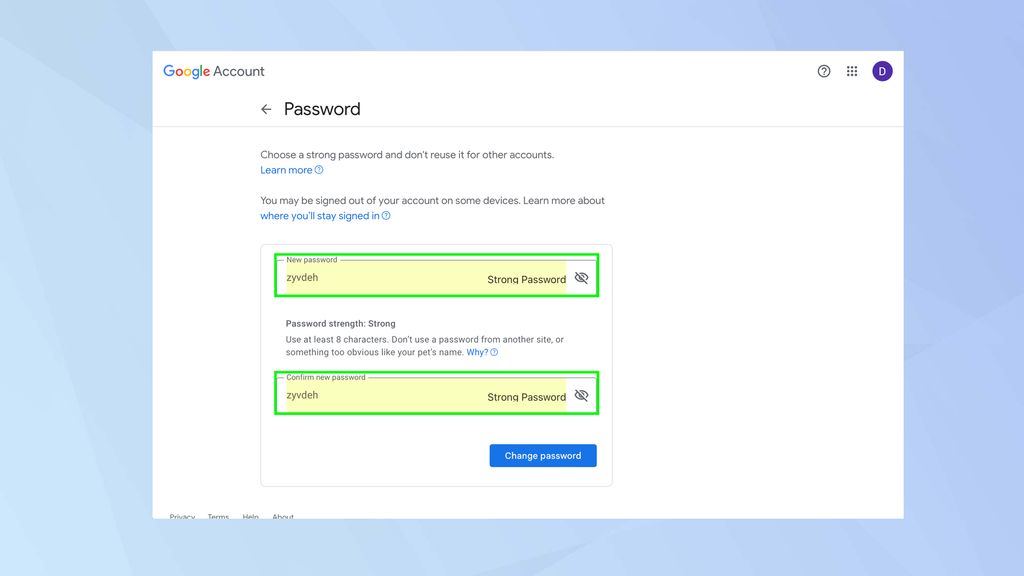Click the Help footer link
This screenshot has width=1024, height=576.
[x=250, y=516]
